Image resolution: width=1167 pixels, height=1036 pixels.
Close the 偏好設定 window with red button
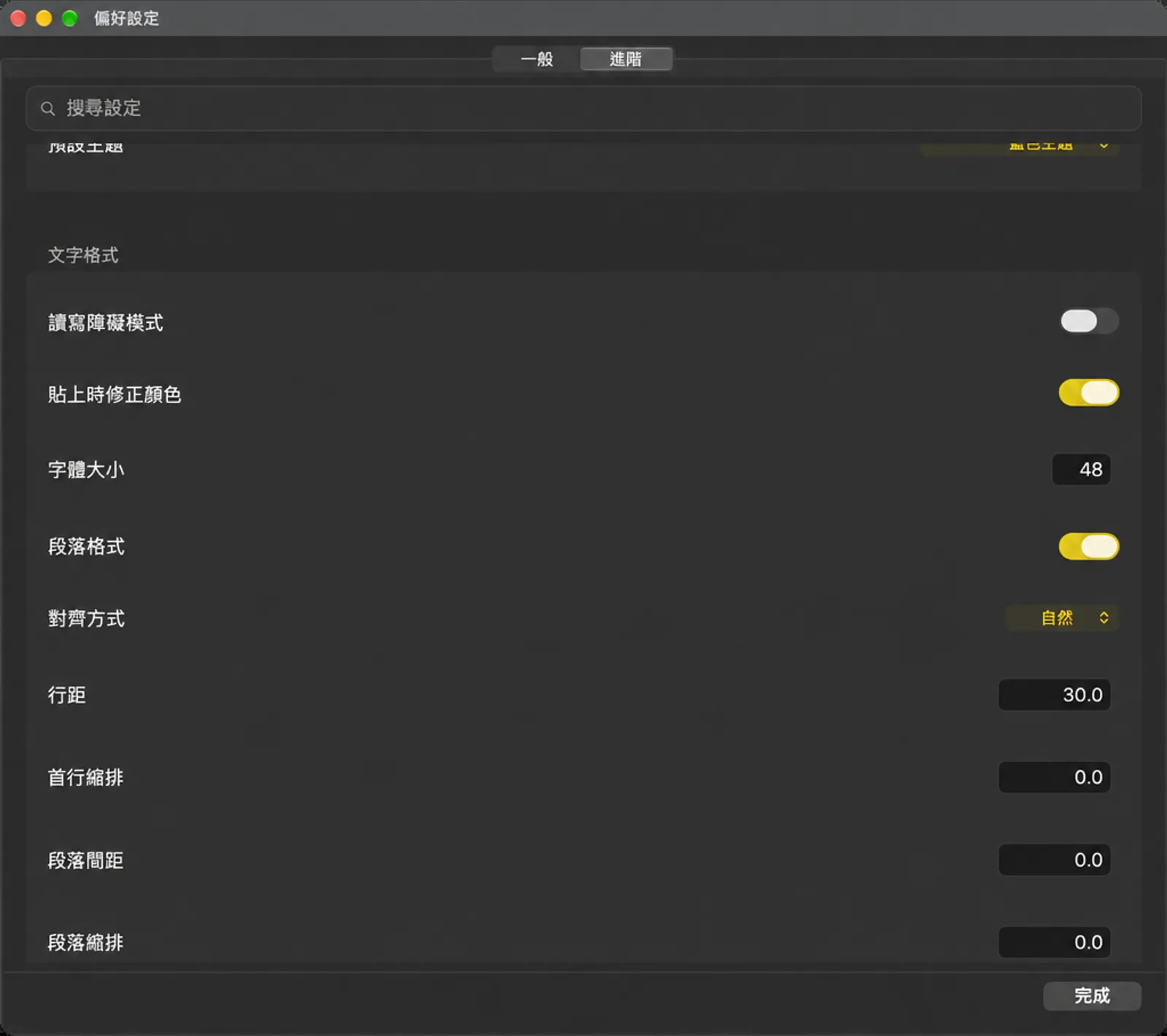(x=18, y=18)
